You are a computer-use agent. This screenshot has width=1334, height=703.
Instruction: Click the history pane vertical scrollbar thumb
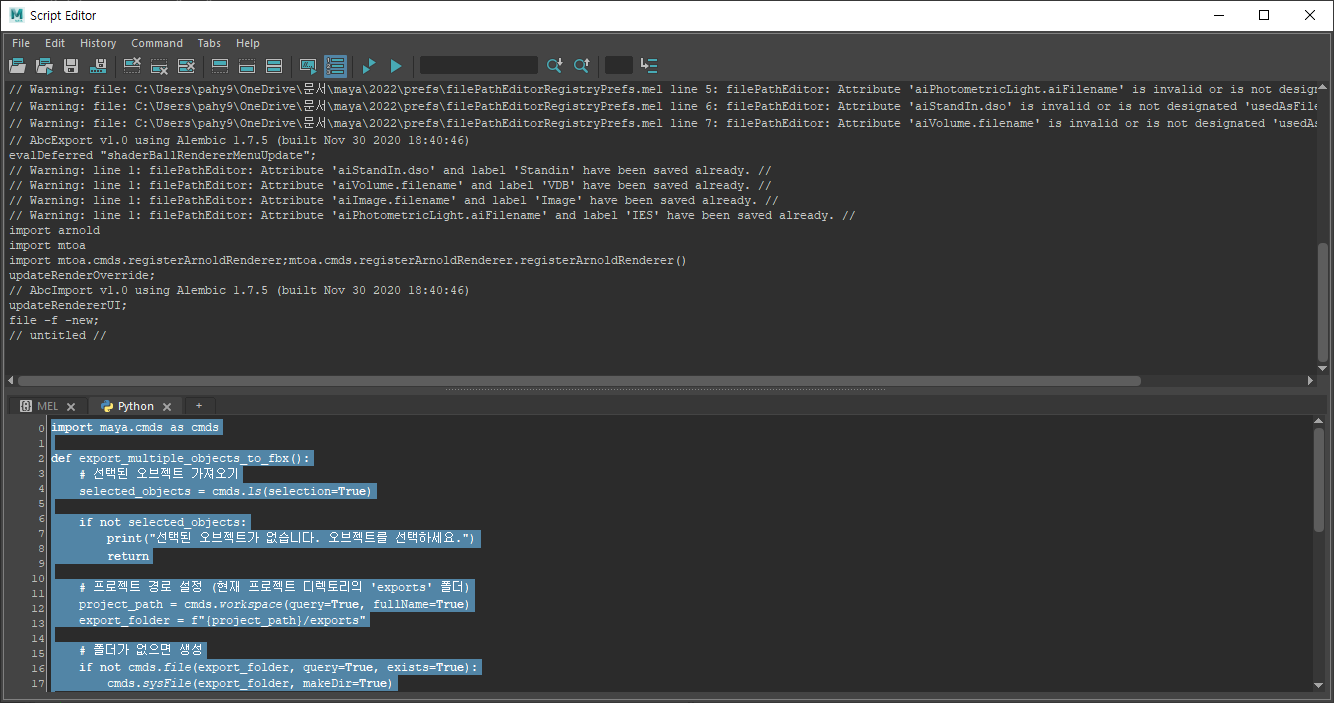[x=1324, y=302]
